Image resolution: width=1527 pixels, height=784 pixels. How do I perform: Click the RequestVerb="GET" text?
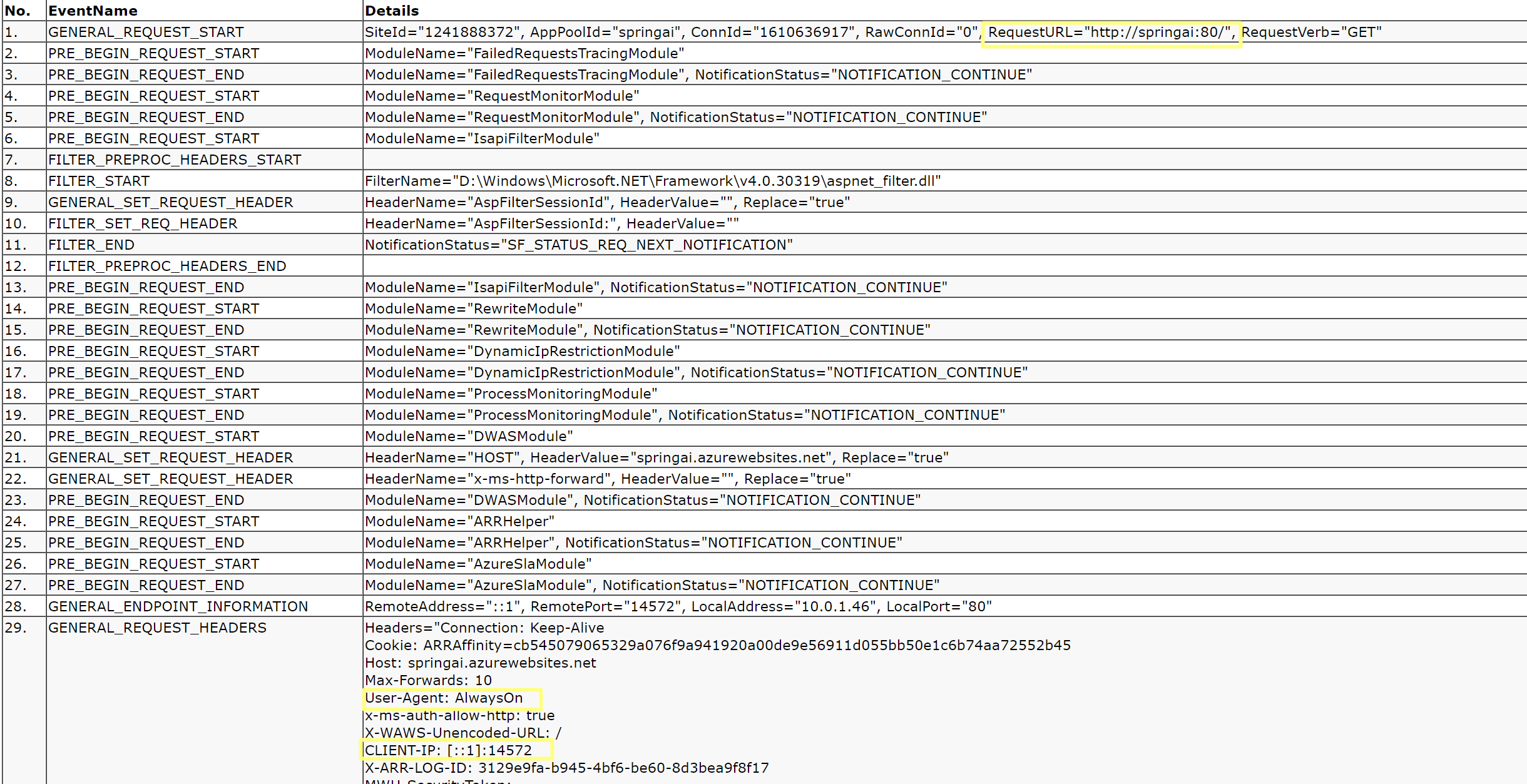click(x=1311, y=32)
